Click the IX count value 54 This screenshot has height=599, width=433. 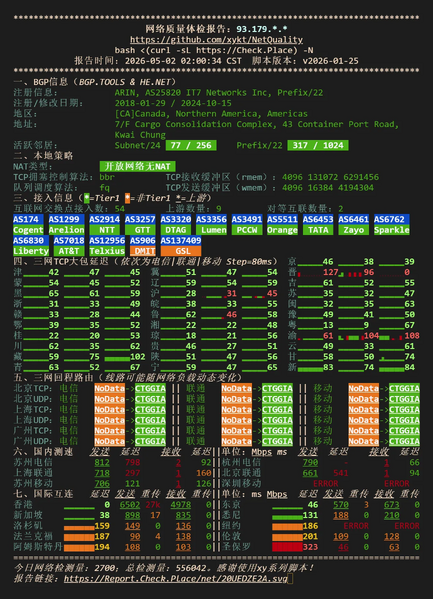(120, 209)
